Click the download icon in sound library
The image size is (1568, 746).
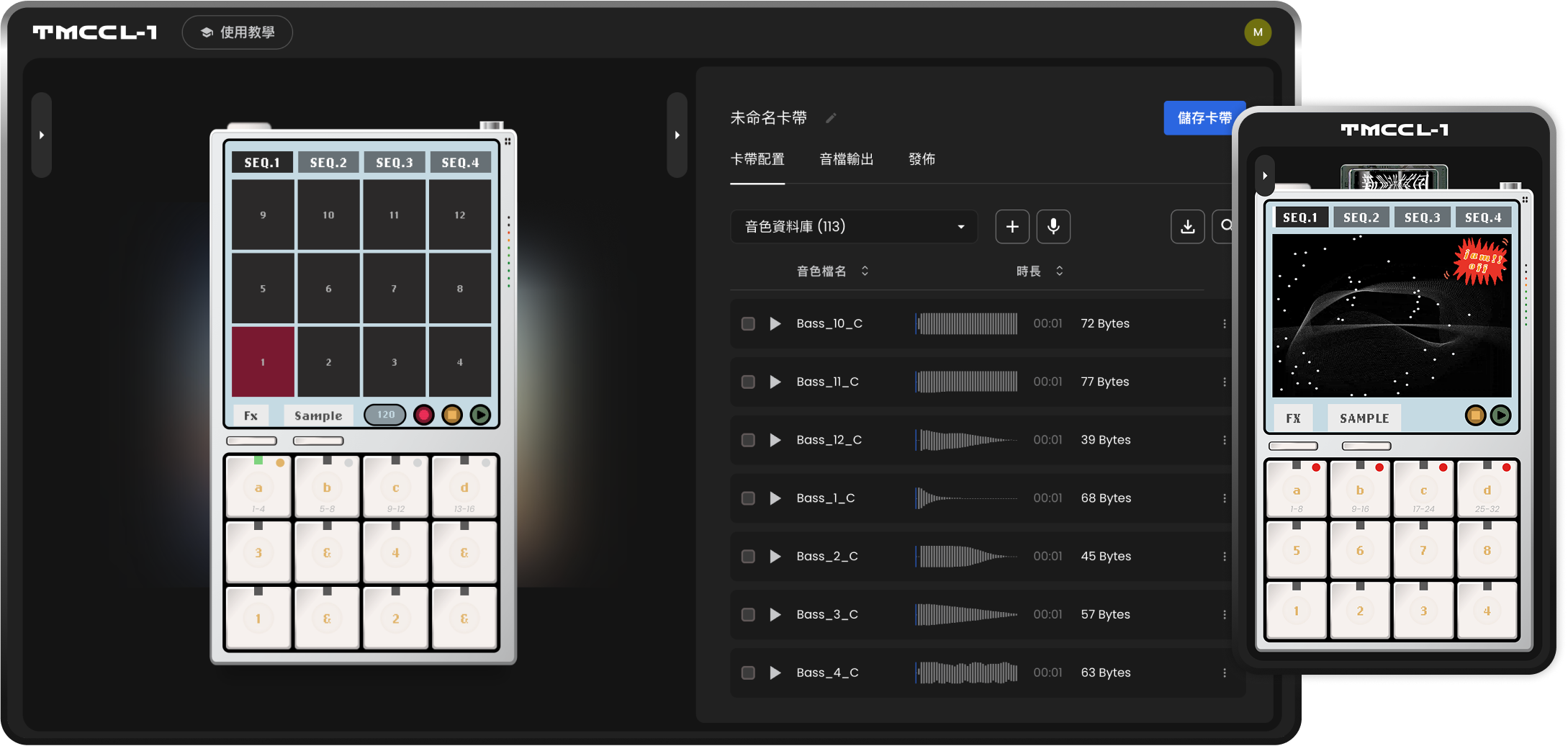[x=1187, y=227]
